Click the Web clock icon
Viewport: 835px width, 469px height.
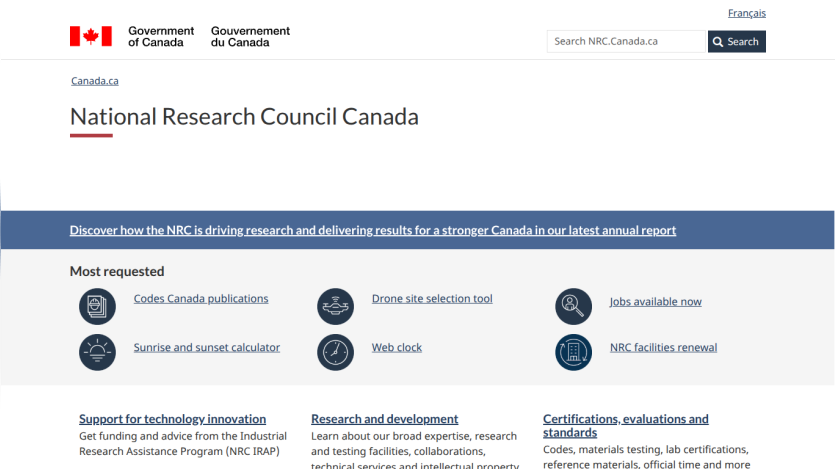(335, 352)
